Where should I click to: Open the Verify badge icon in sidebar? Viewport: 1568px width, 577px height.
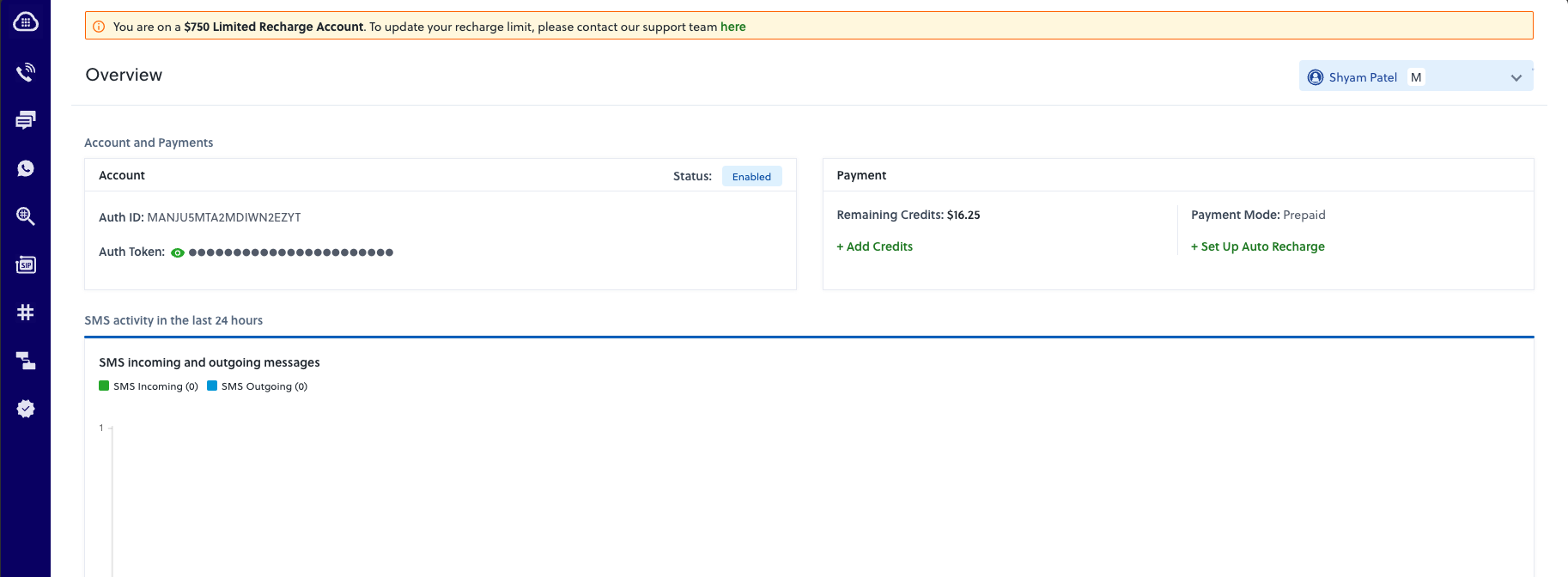point(26,409)
